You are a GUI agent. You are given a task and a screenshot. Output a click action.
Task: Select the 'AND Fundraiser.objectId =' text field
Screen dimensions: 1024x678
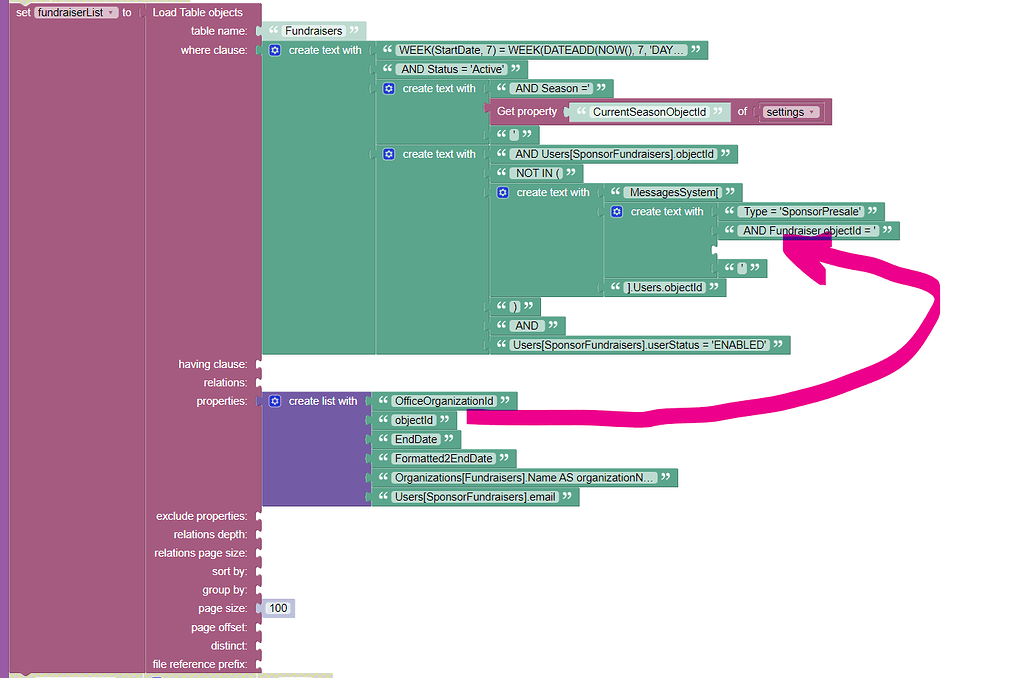(x=809, y=231)
